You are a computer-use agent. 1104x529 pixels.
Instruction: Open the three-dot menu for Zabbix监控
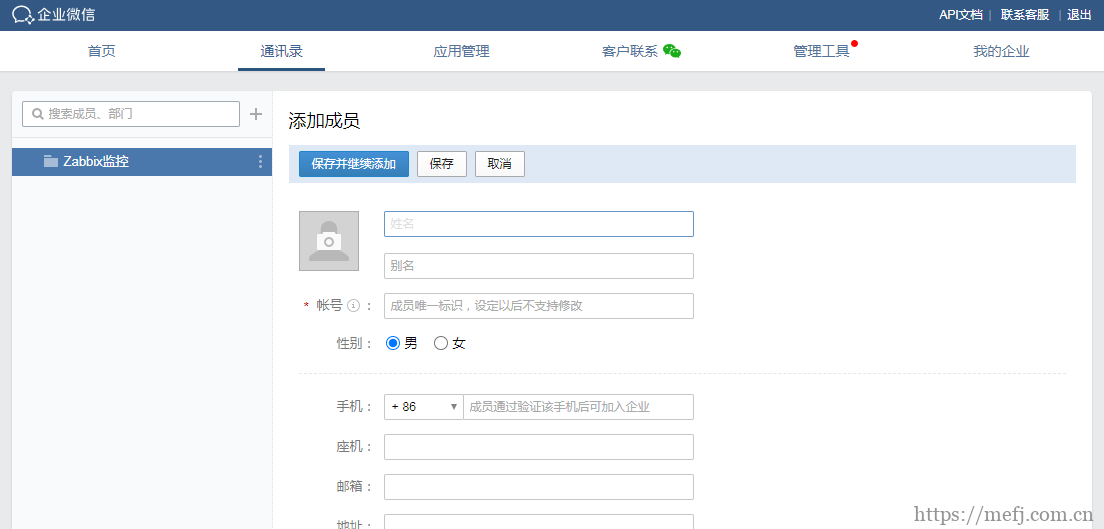(x=260, y=162)
